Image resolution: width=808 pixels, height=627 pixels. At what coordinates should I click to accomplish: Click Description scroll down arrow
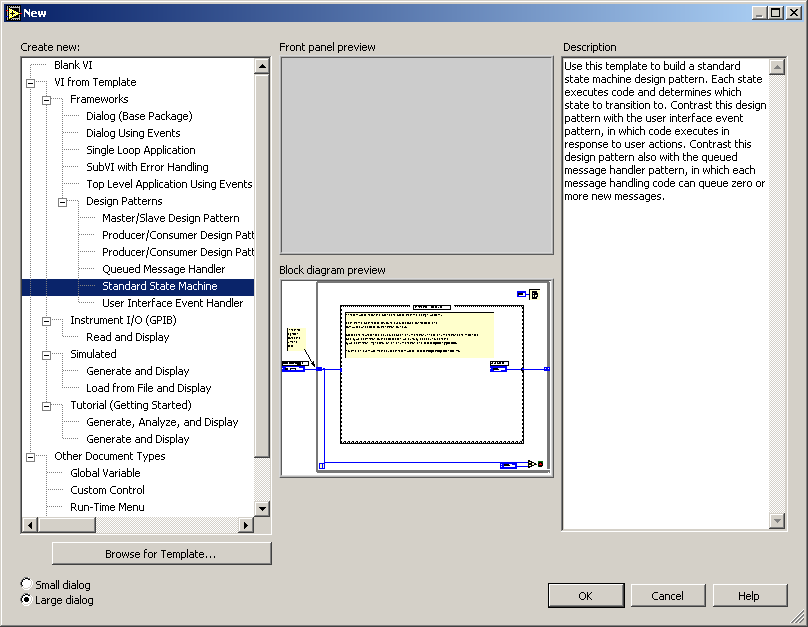click(x=777, y=521)
